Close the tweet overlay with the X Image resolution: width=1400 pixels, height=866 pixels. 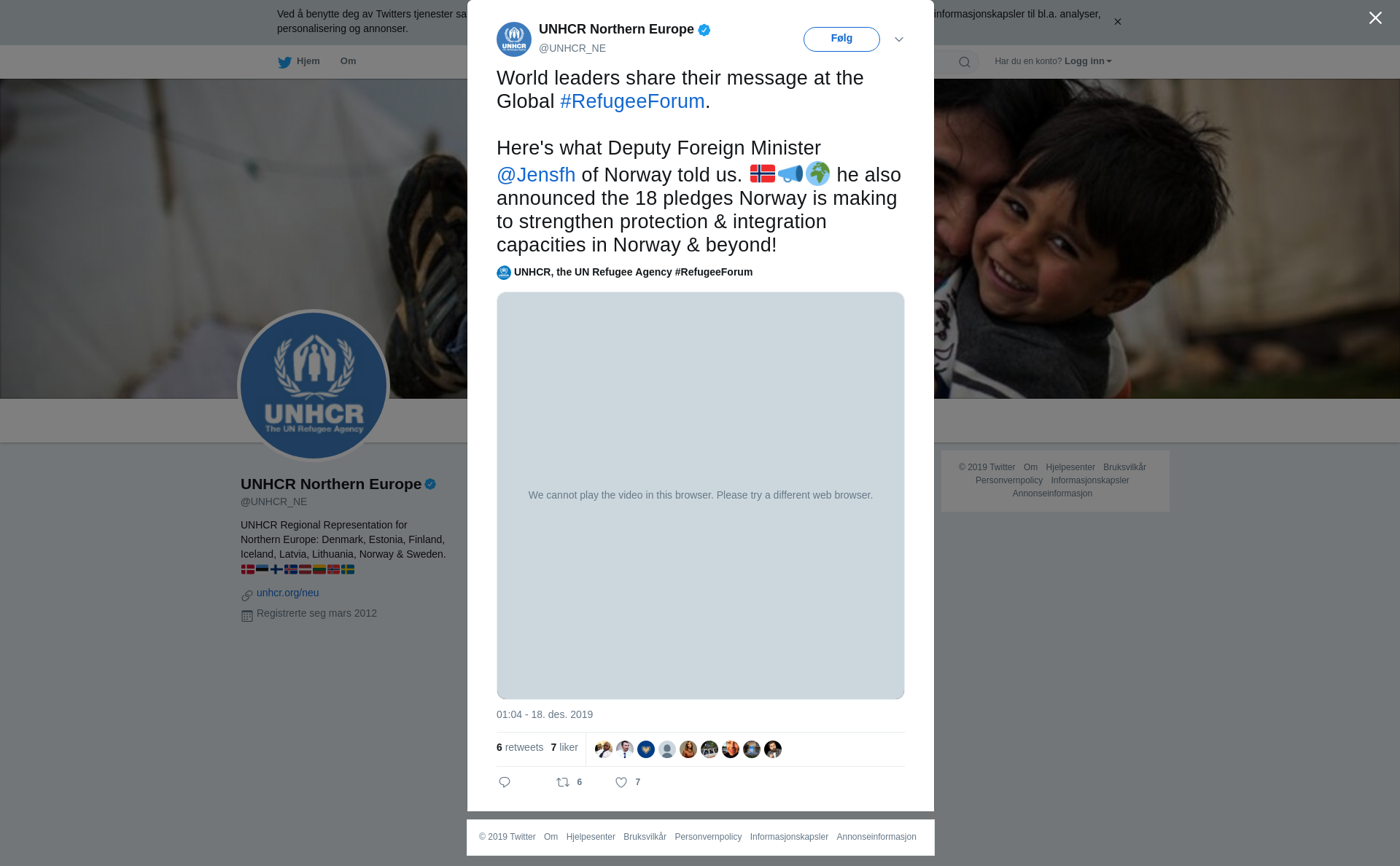point(1375,17)
